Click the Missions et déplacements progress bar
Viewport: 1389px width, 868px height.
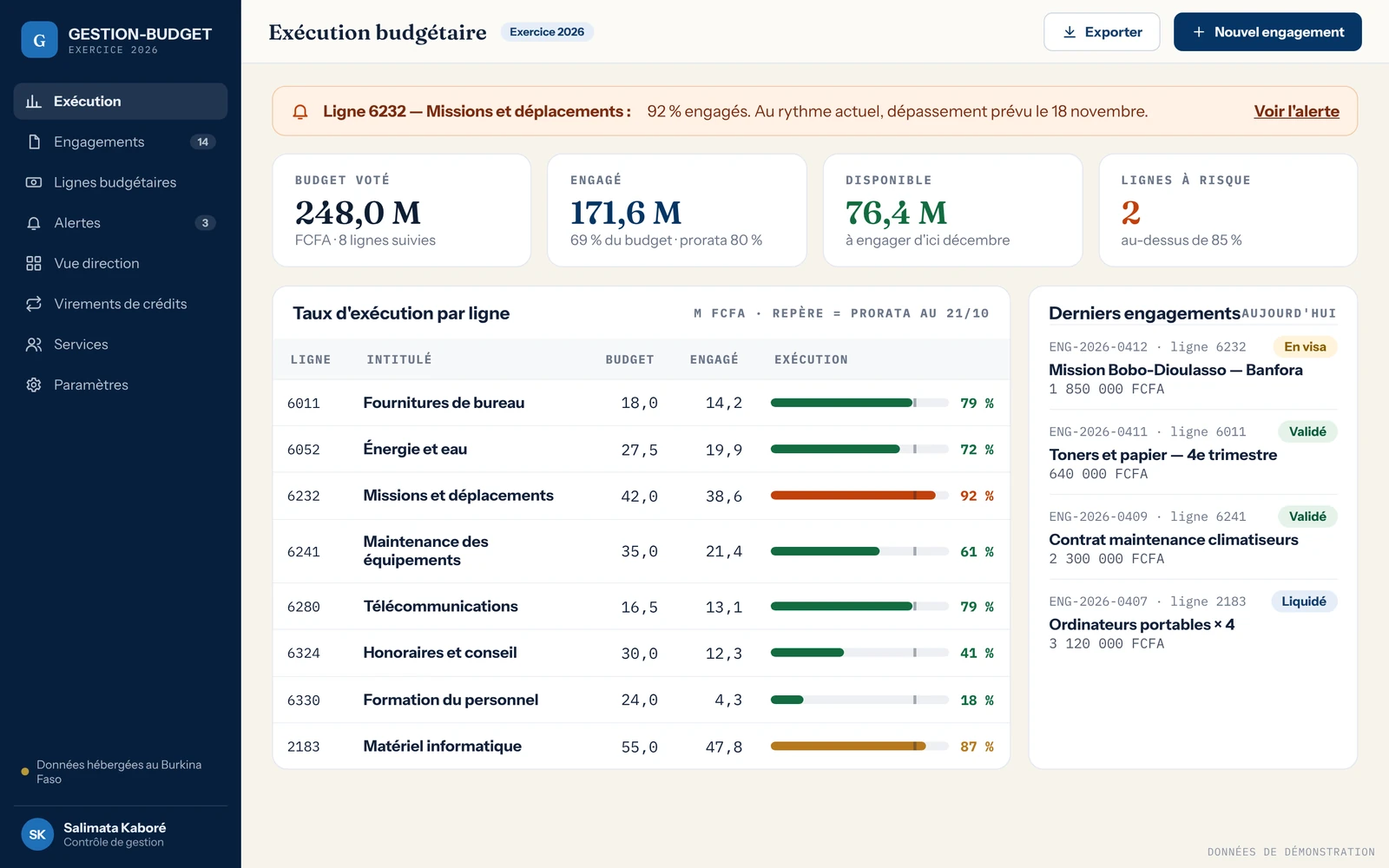pos(859,496)
